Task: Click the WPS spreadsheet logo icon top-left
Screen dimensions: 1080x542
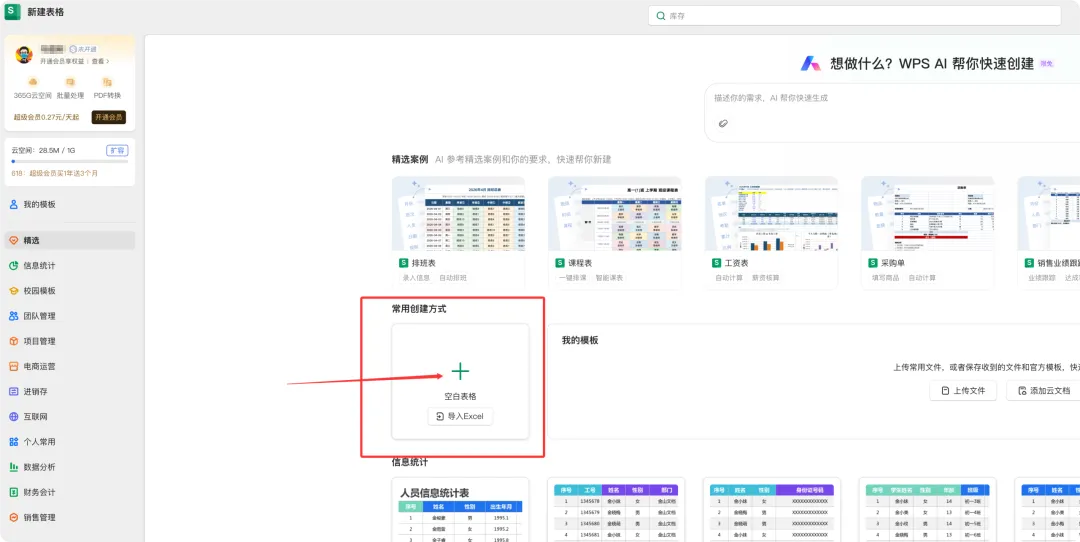Action: coord(13,12)
